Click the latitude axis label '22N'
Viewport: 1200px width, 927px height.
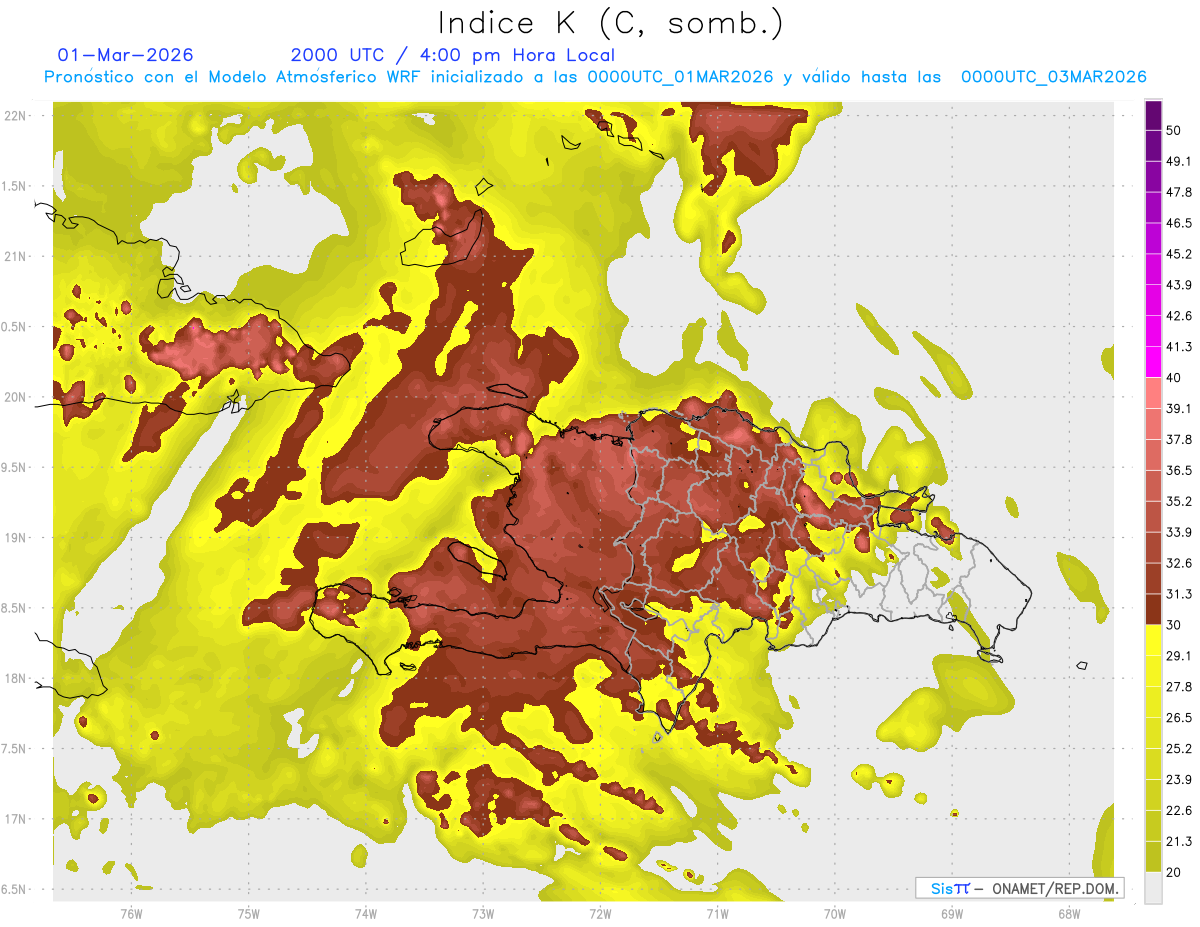click(15, 116)
